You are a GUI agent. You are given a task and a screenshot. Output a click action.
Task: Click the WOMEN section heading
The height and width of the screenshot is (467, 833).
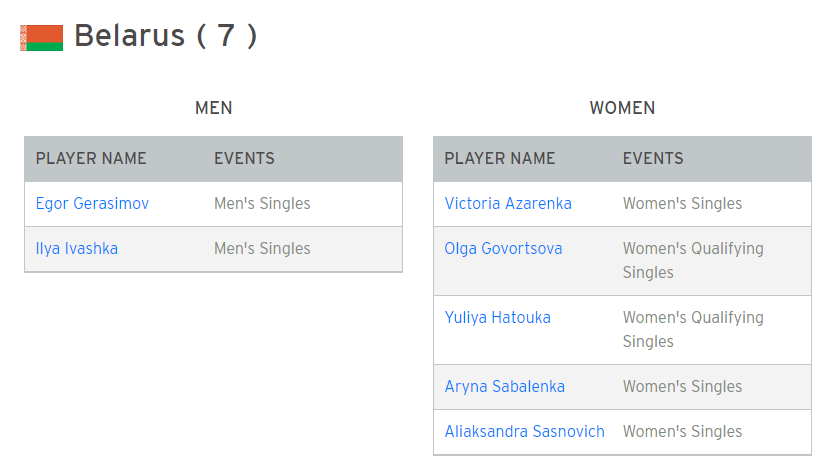(622, 108)
